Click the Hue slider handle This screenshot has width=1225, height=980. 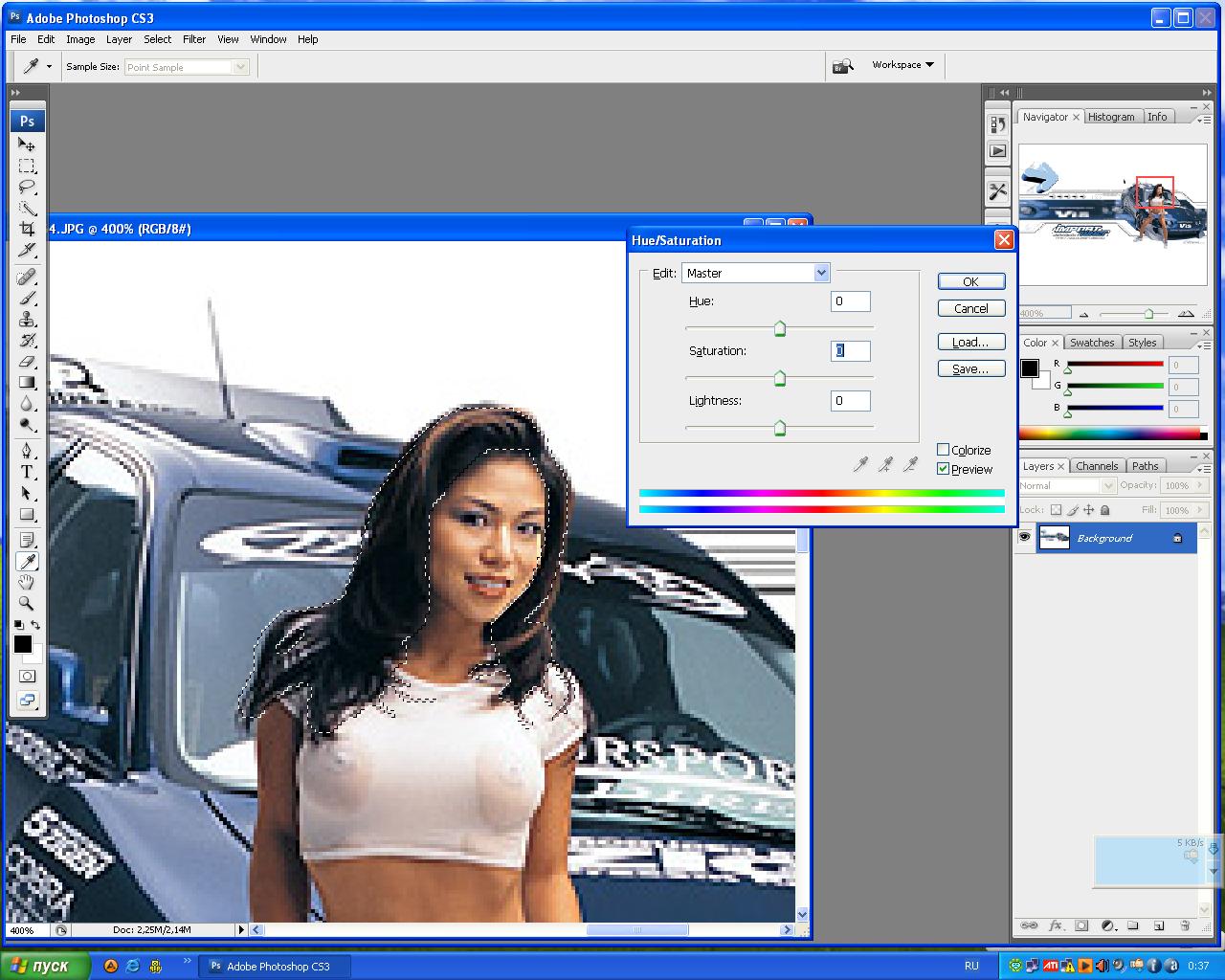coord(780,329)
